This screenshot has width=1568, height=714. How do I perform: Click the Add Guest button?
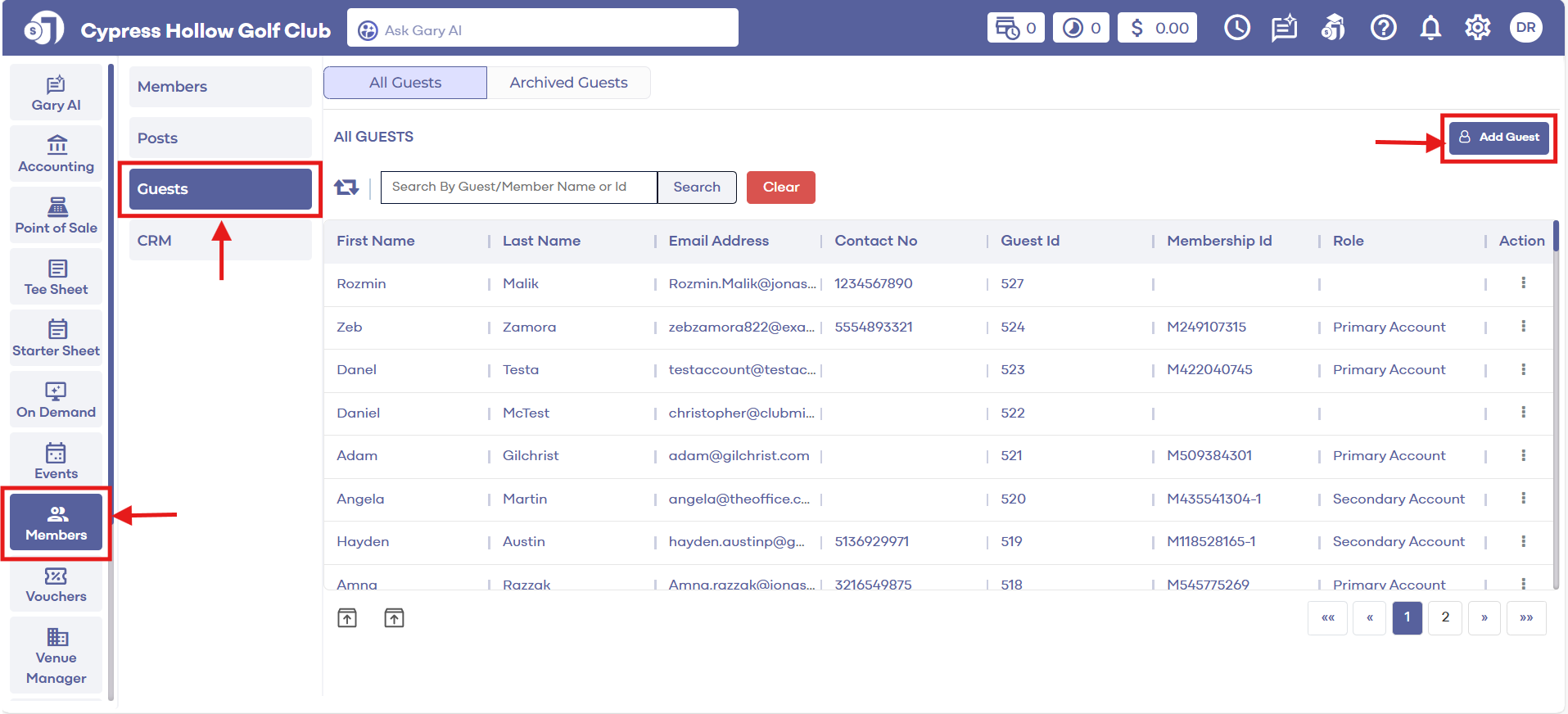point(1498,138)
